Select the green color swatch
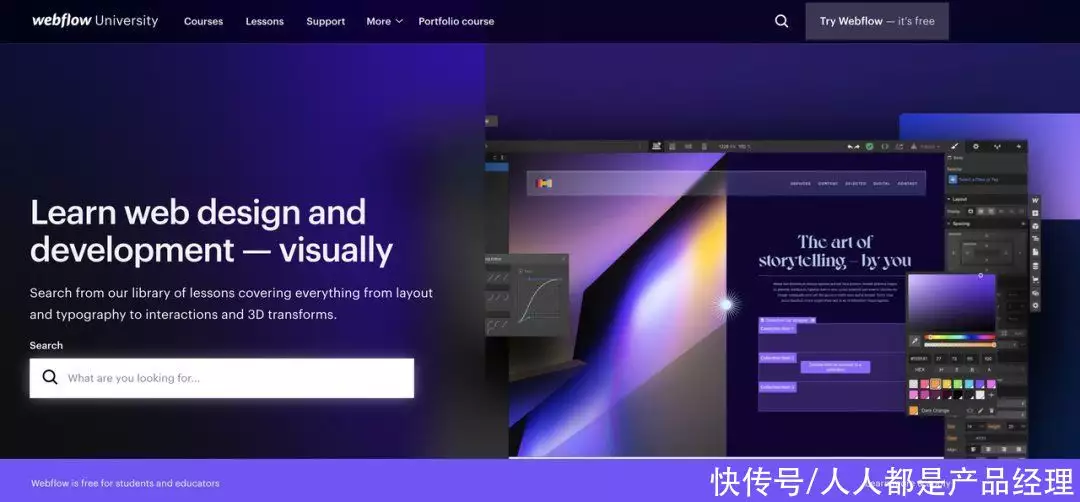Viewport: 1080px width, 502px height. click(957, 384)
